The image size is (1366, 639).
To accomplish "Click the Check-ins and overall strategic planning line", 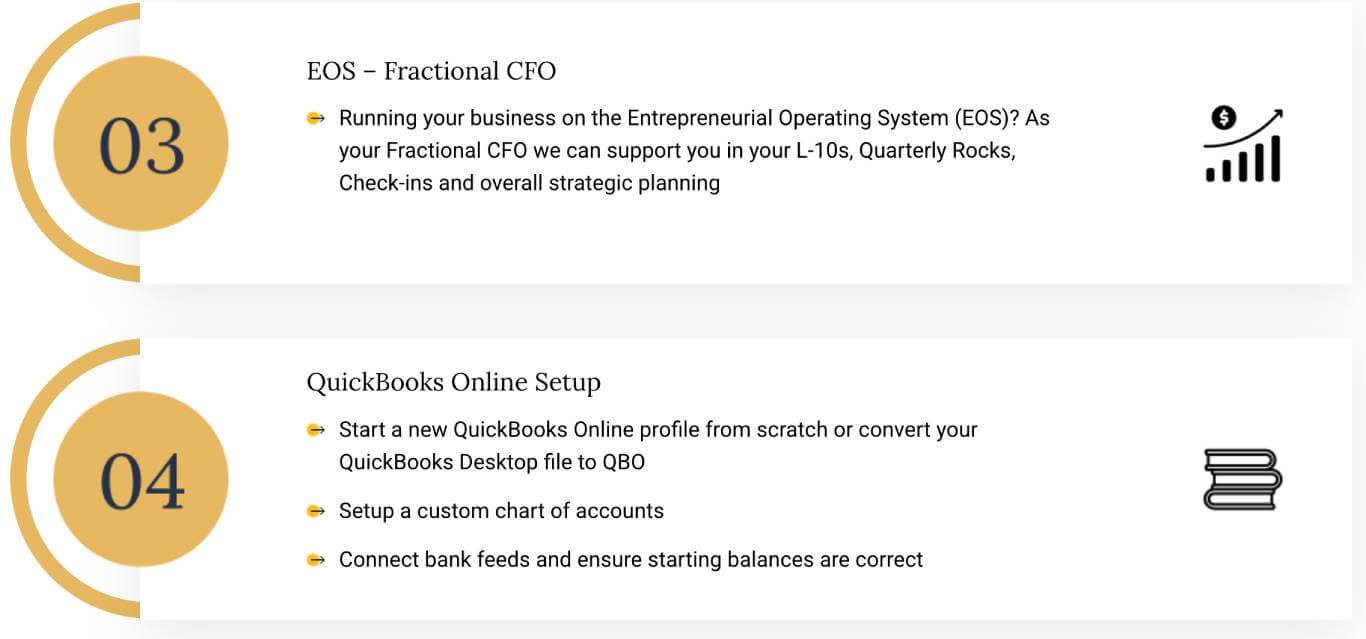I will point(529,184).
